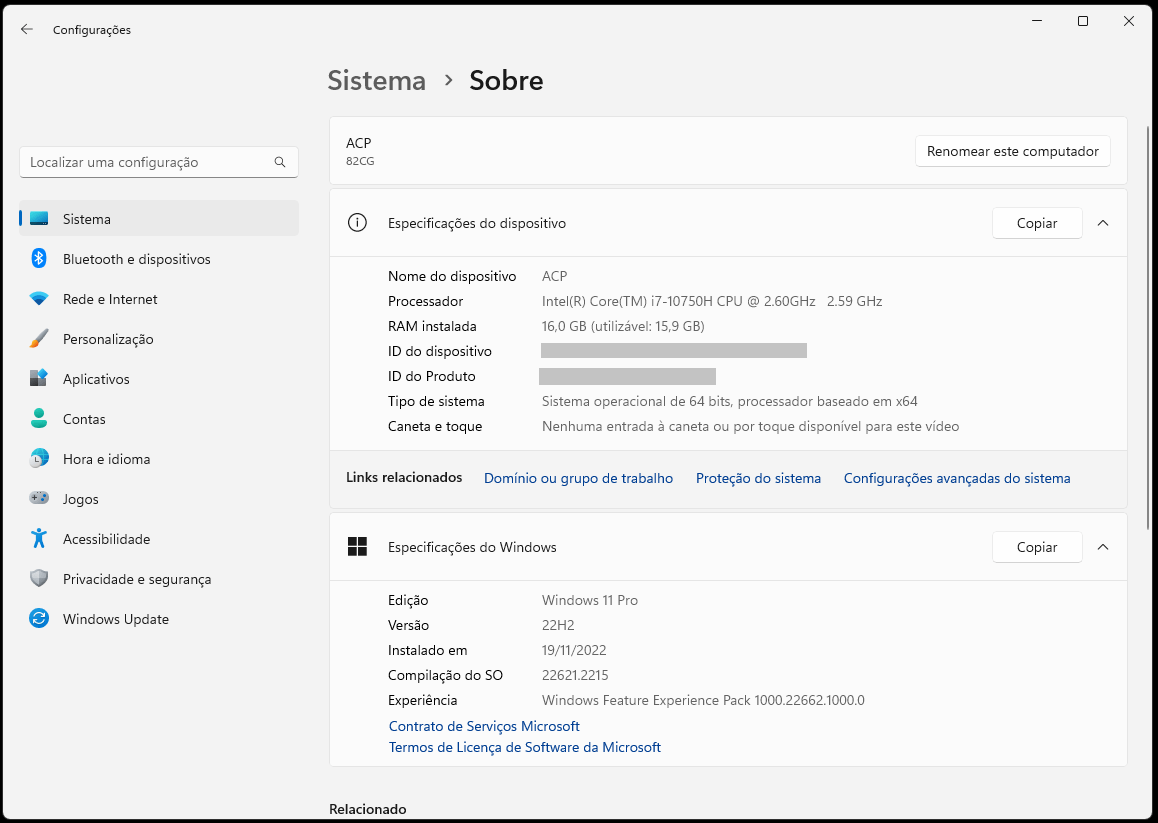Open Bluetooth e dispositivos settings
The image size is (1158, 823).
click(159, 259)
